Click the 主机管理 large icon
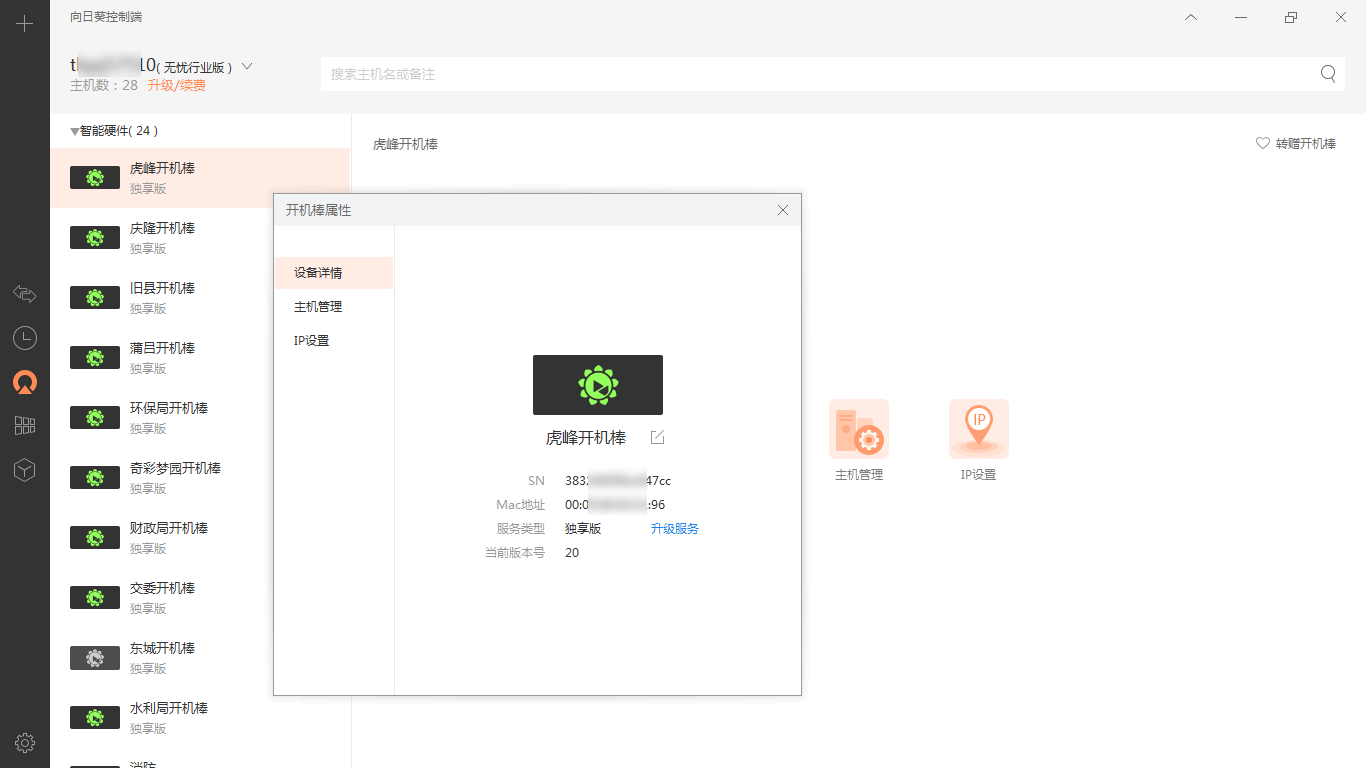The image size is (1366, 768). click(859, 429)
